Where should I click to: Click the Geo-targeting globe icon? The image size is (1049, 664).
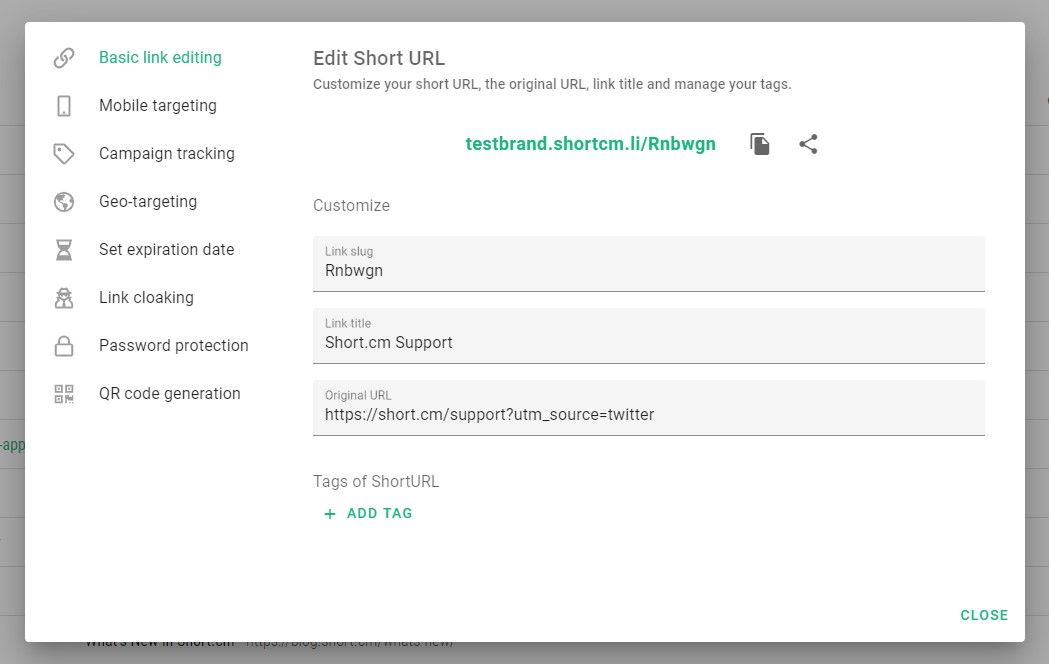(x=64, y=201)
